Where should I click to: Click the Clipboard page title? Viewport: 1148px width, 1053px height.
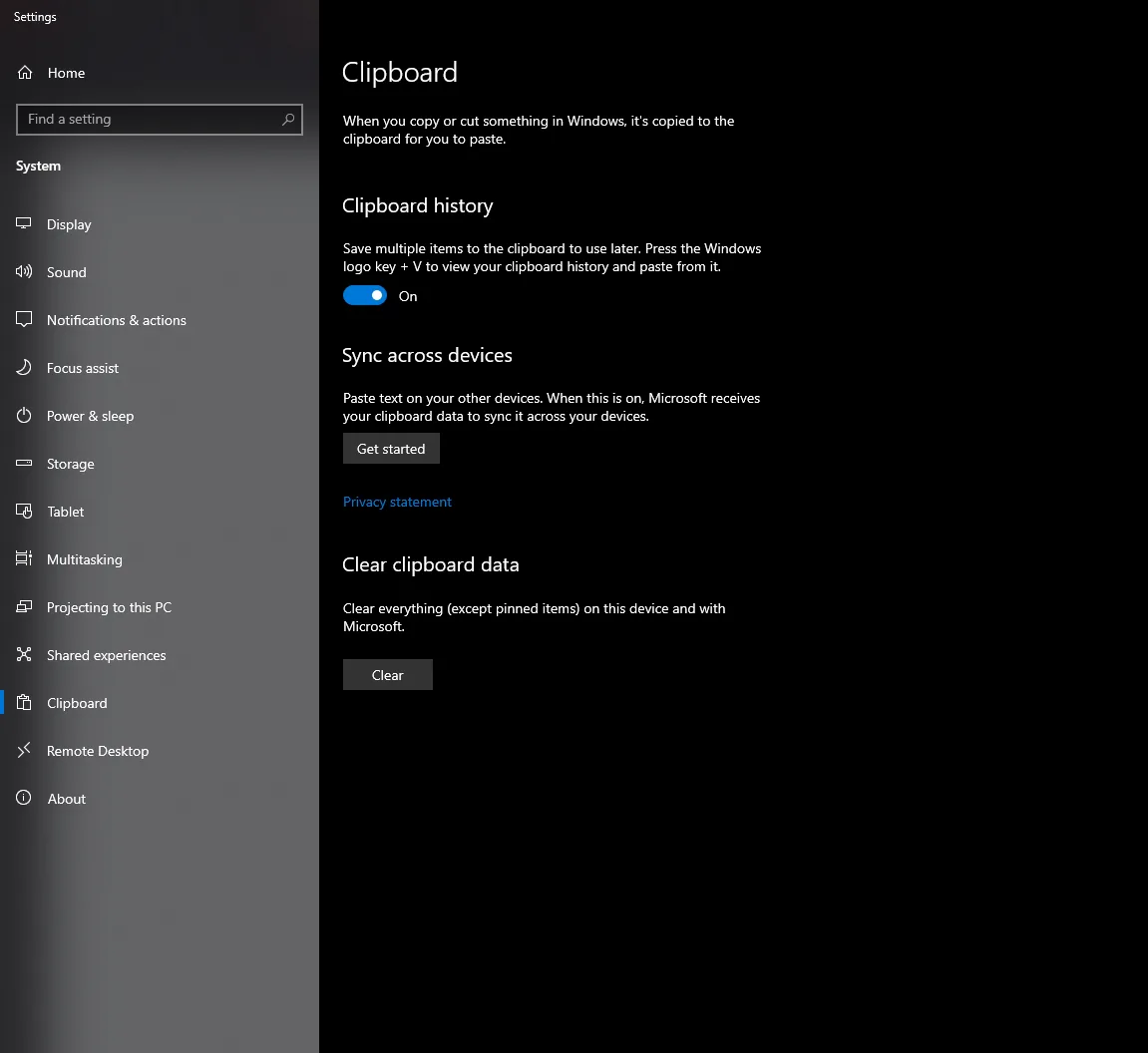[x=400, y=73]
